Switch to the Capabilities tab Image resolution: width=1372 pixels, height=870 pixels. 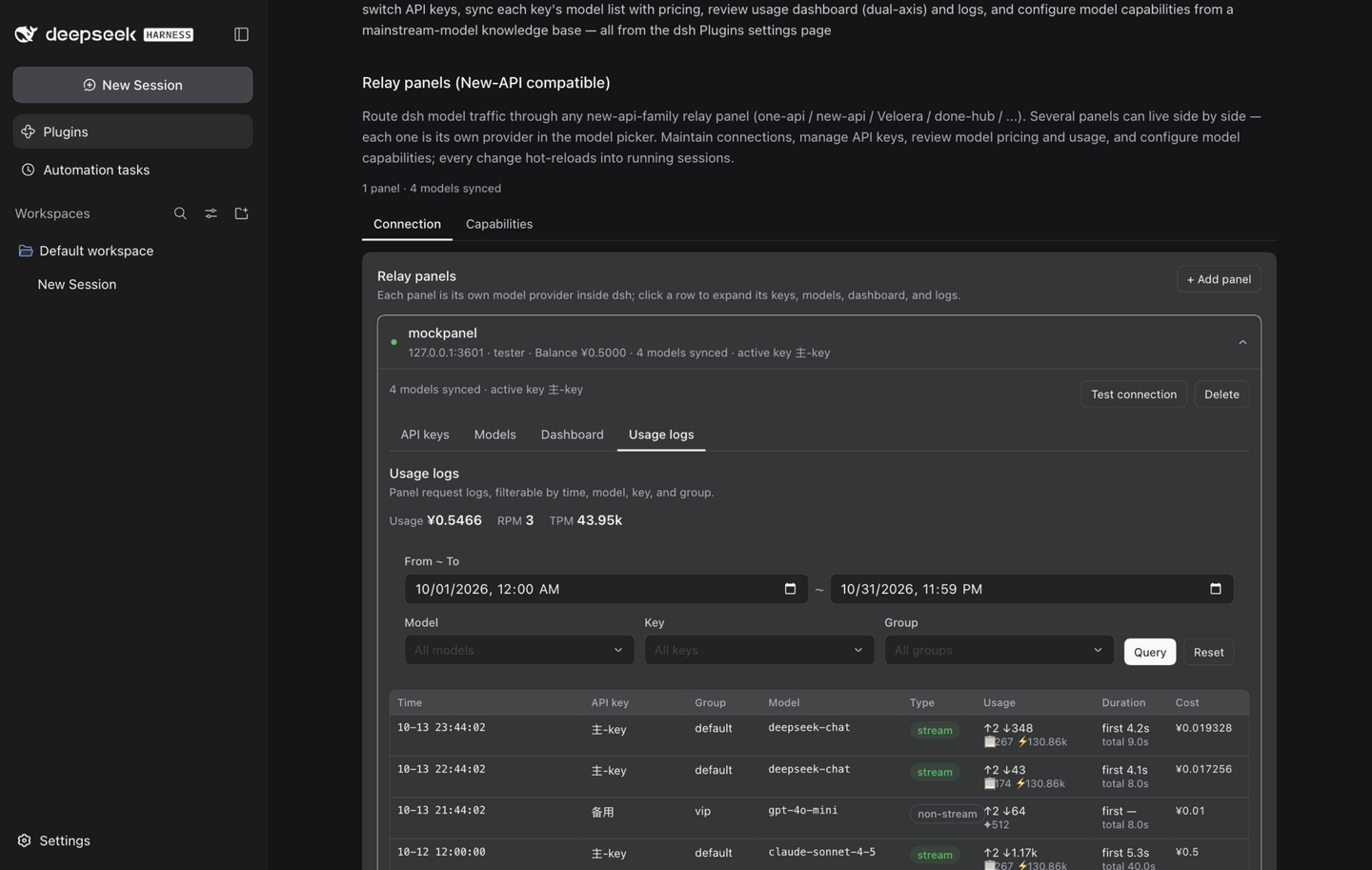pyautogui.click(x=499, y=224)
